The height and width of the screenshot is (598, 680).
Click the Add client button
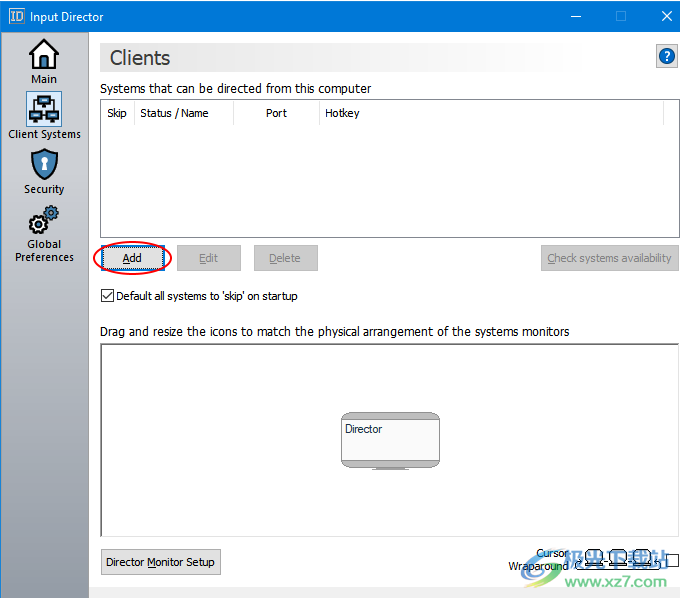pyautogui.click(x=133, y=258)
